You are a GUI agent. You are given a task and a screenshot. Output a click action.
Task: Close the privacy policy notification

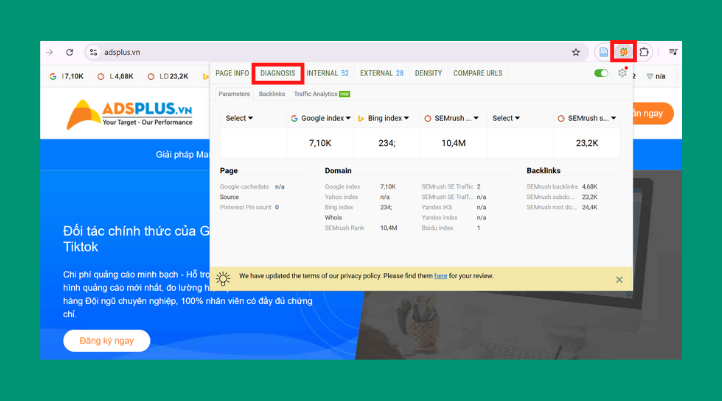pyautogui.click(x=619, y=279)
